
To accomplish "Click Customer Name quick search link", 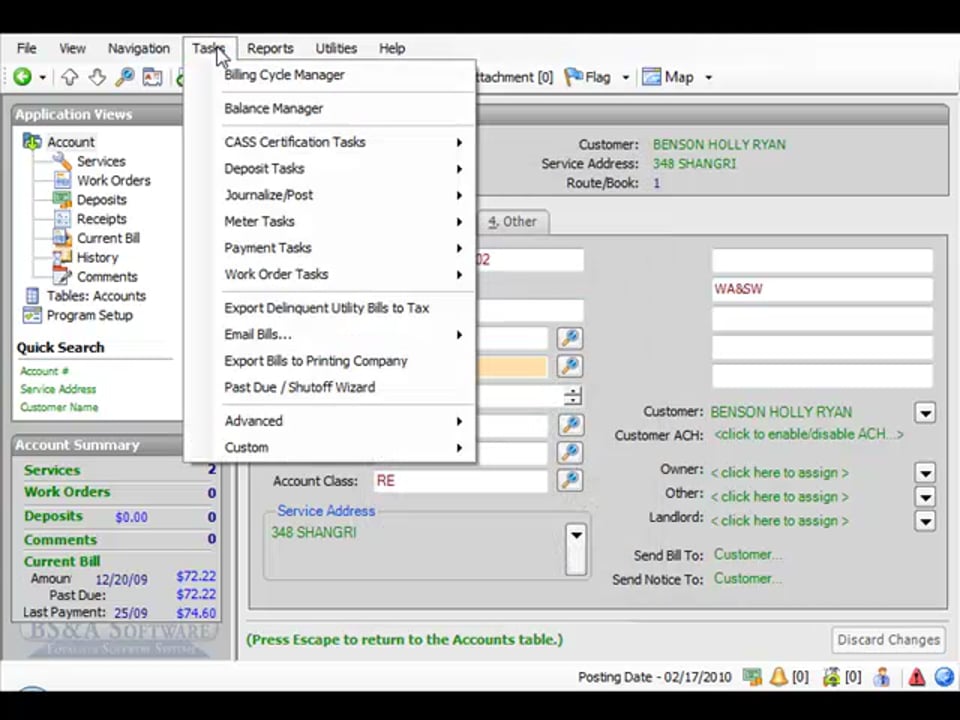I will tap(59, 407).
